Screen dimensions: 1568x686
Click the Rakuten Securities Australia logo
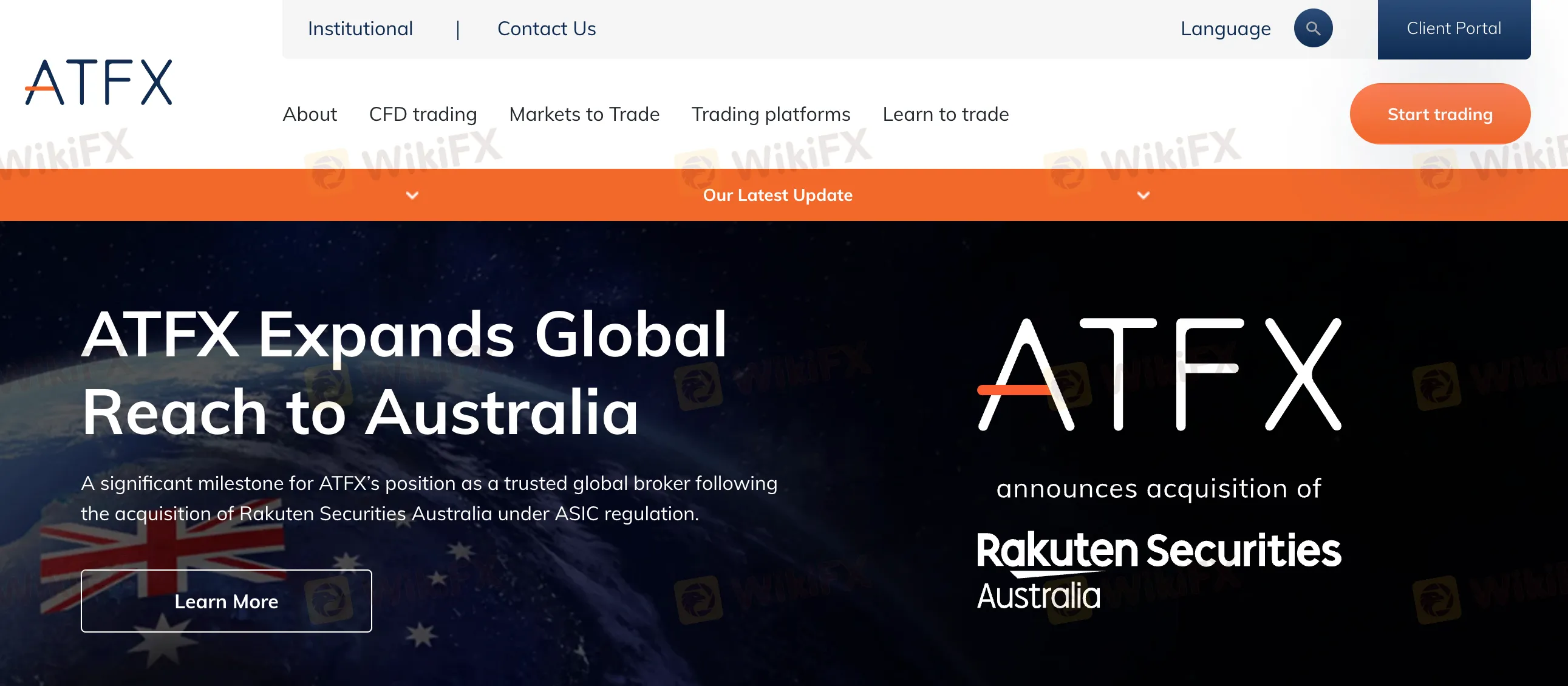pos(1159,570)
